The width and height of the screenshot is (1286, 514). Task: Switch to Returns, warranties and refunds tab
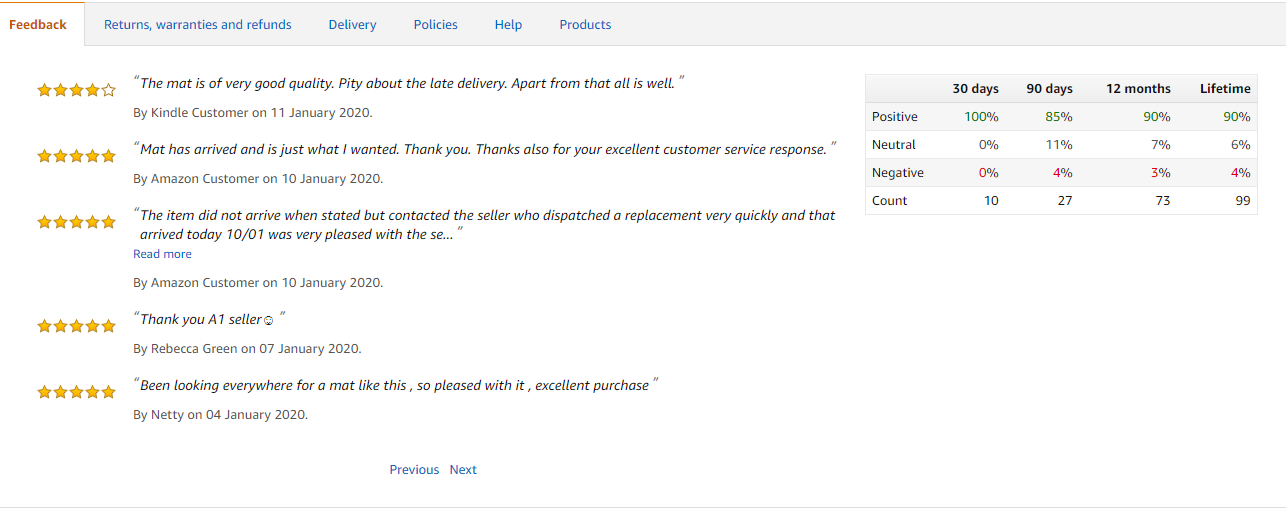click(x=198, y=24)
